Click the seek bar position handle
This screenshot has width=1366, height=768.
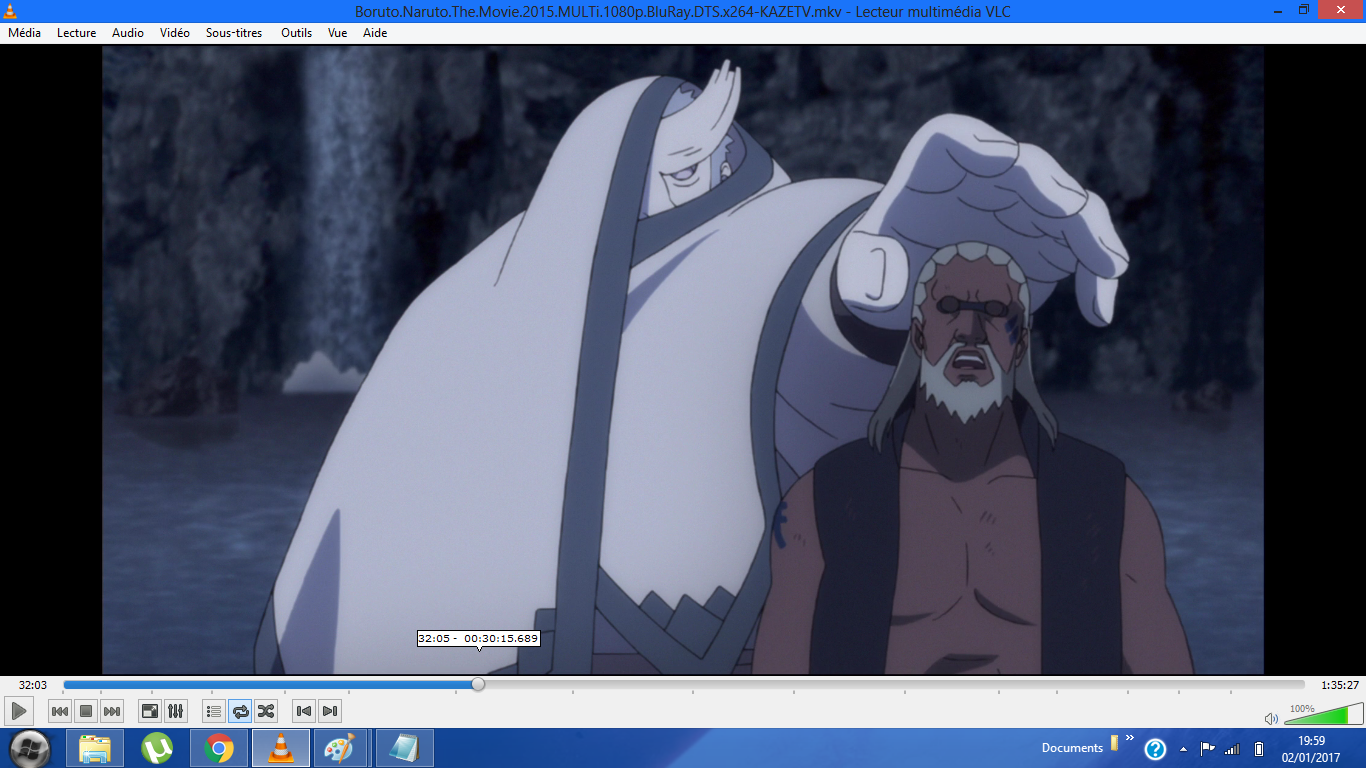[478, 684]
